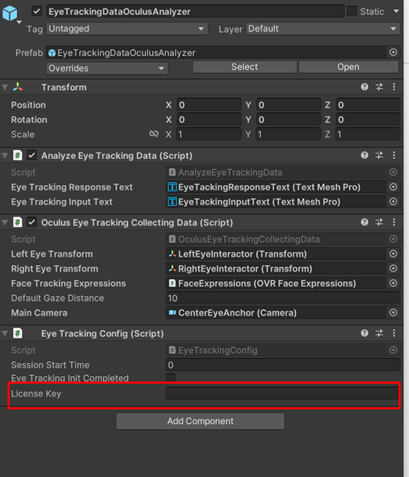Pick object for Main Camera field
The height and width of the screenshot is (477, 409).
pos(393,313)
